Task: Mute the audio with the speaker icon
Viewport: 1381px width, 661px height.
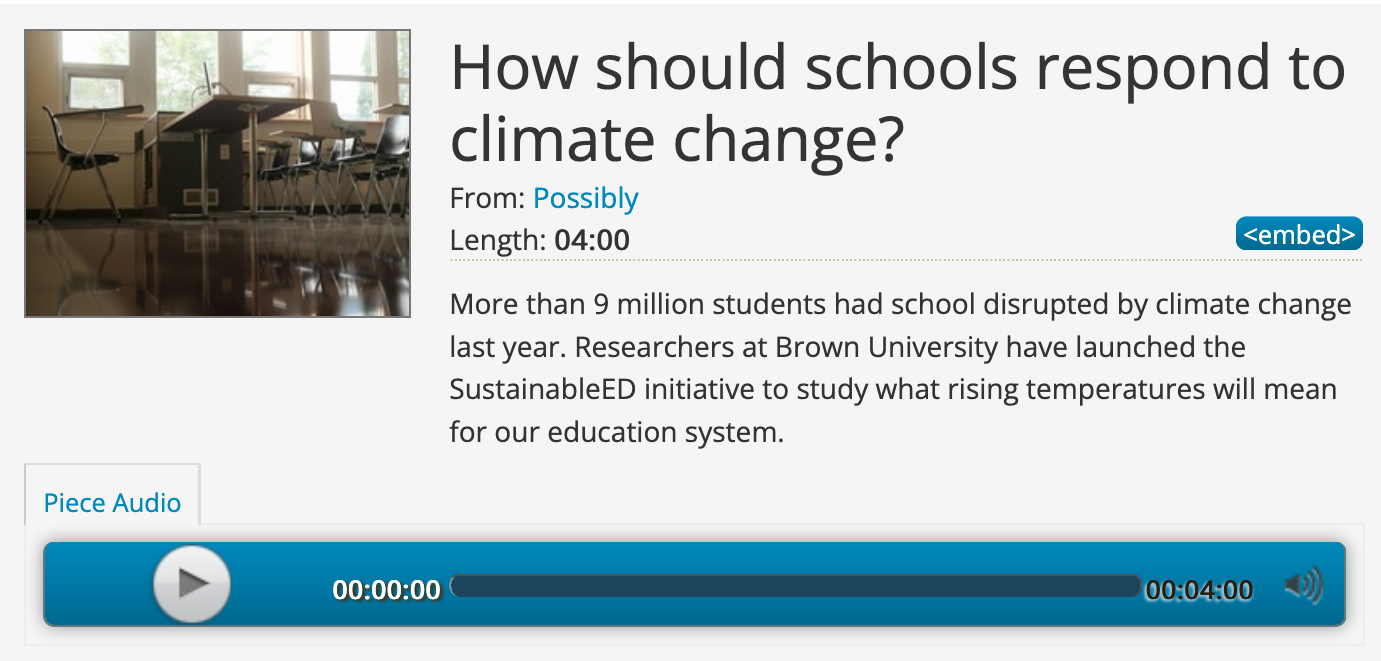Action: coord(1303,586)
